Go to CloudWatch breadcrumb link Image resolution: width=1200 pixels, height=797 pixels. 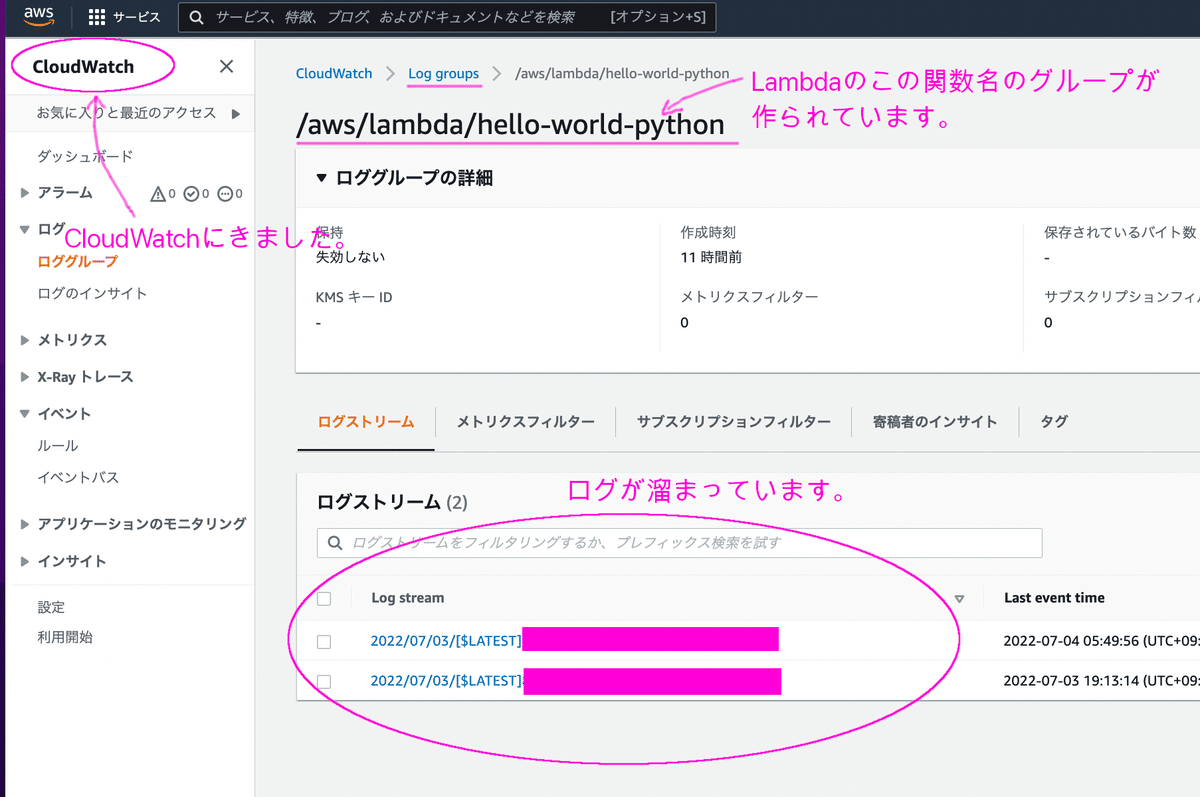[x=334, y=73]
